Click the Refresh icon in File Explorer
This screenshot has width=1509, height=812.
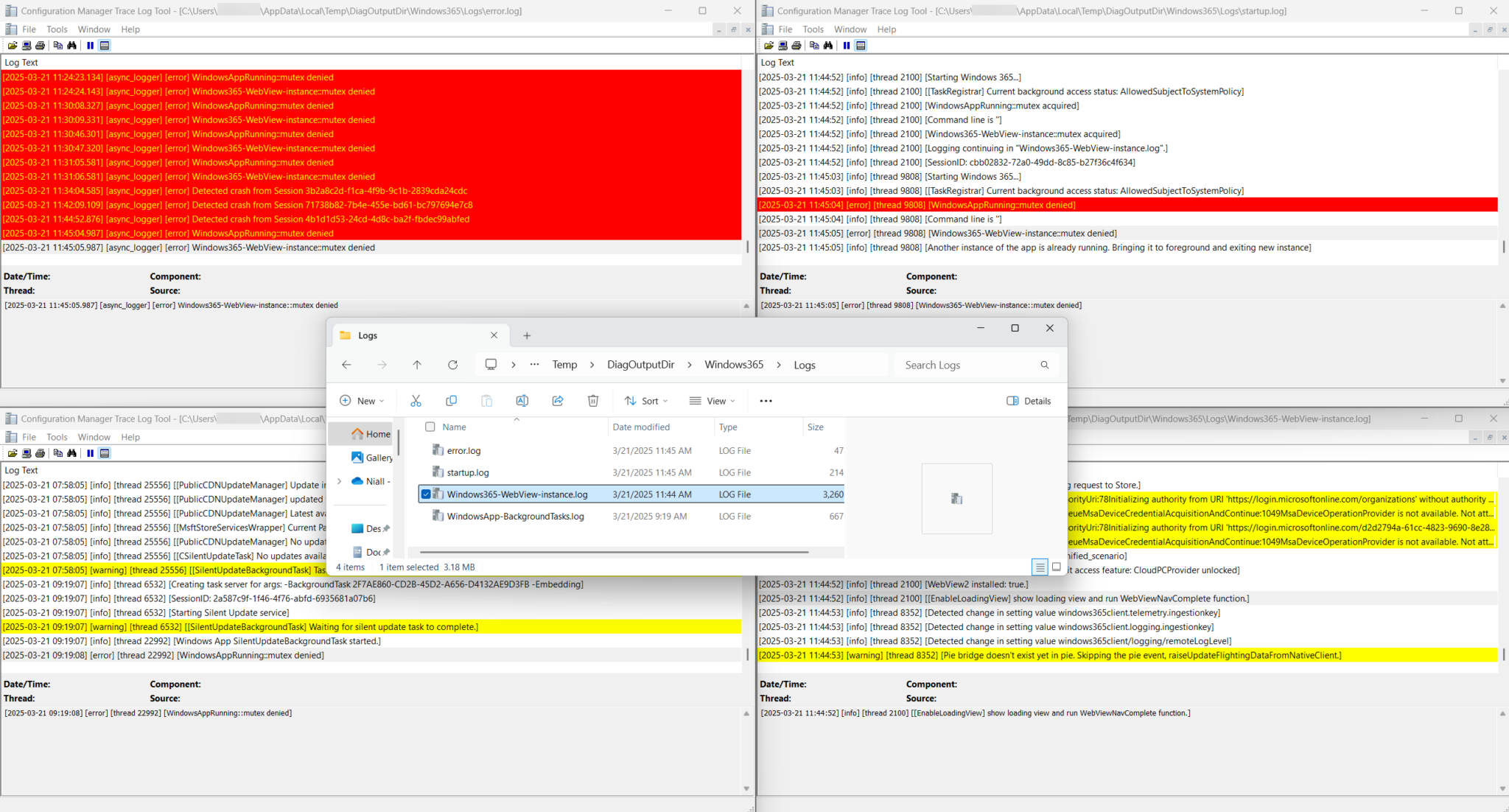[453, 365]
